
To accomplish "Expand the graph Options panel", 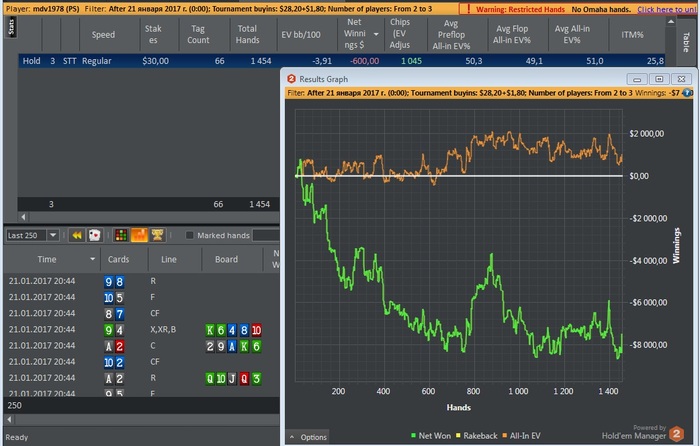I will click(308, 437).
